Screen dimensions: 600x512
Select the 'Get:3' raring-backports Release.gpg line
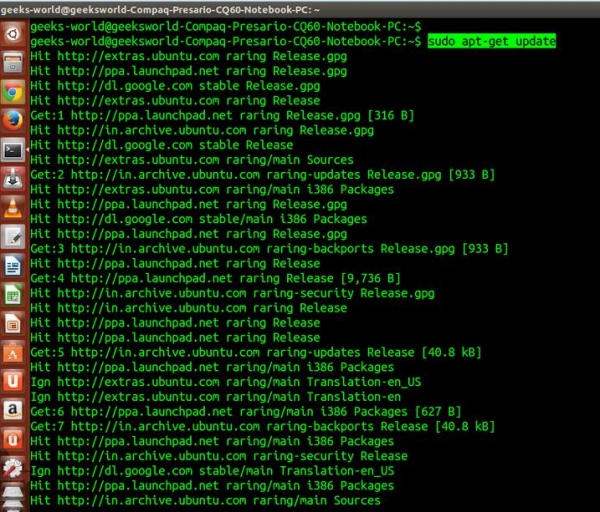click(x=269, y=249)
